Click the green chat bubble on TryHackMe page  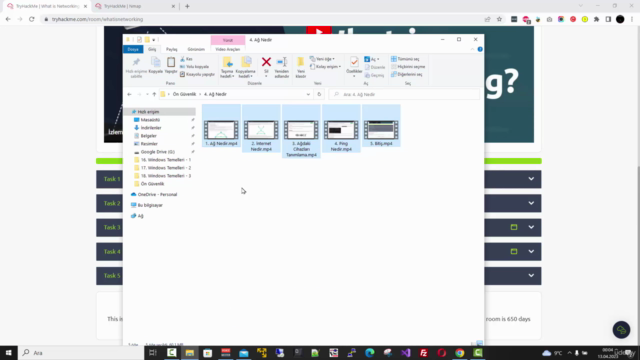pos(621,330)
